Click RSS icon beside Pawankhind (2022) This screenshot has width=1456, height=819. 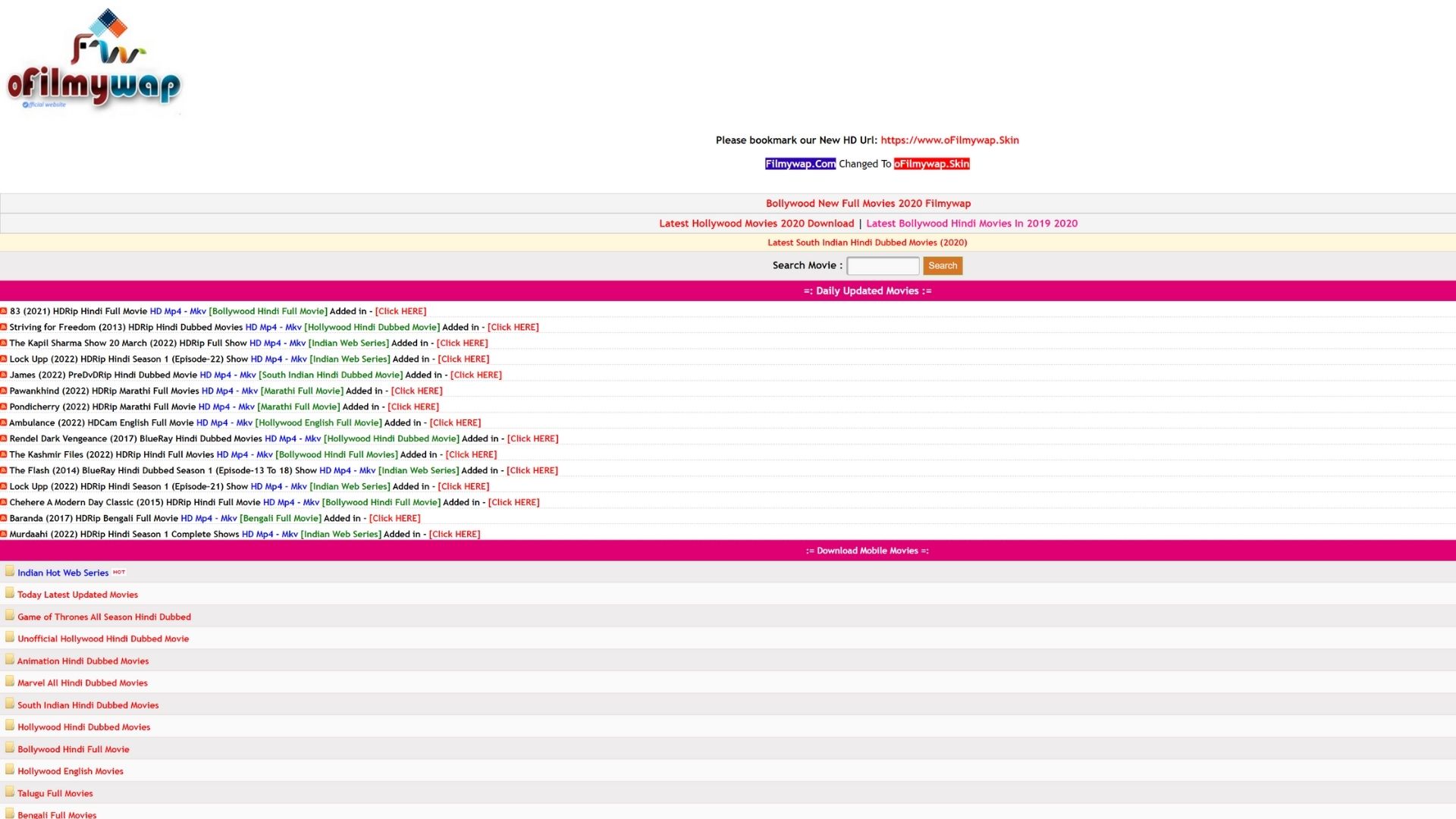[4, 391]
